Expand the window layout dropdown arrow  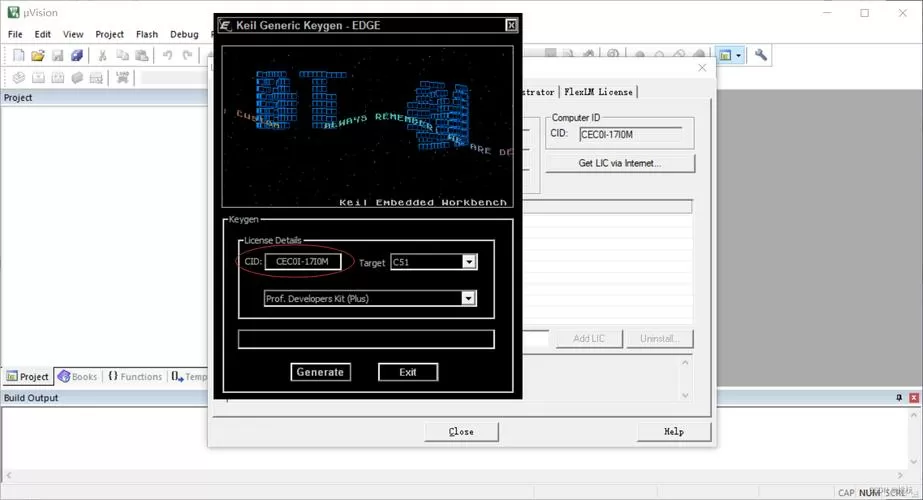click(x=738, y=55)
